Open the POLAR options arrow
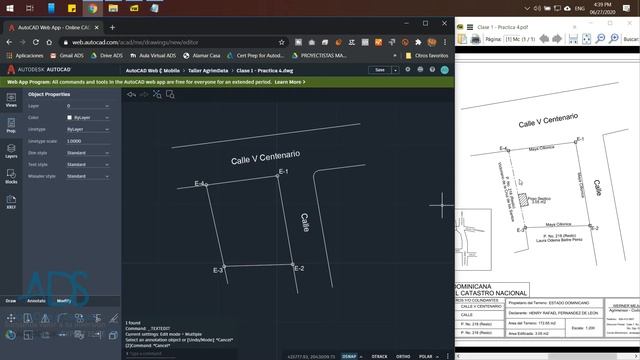 [x=437, y=357]
